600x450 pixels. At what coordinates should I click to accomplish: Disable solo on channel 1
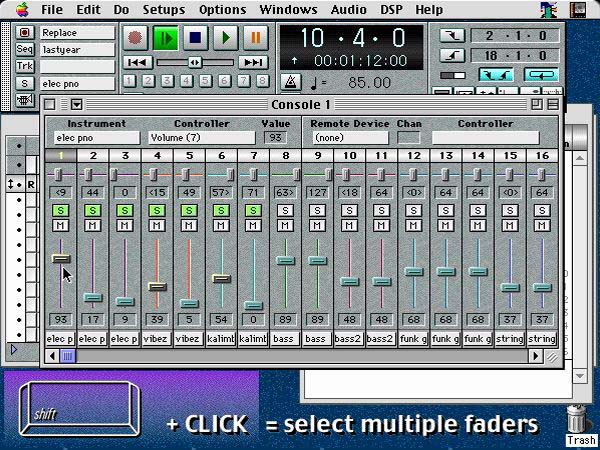pyautogui.click(x=61, y=210)
